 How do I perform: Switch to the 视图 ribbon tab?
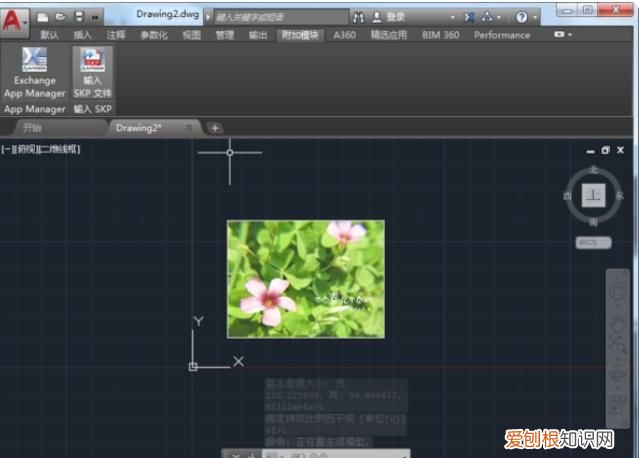[192, 35]
